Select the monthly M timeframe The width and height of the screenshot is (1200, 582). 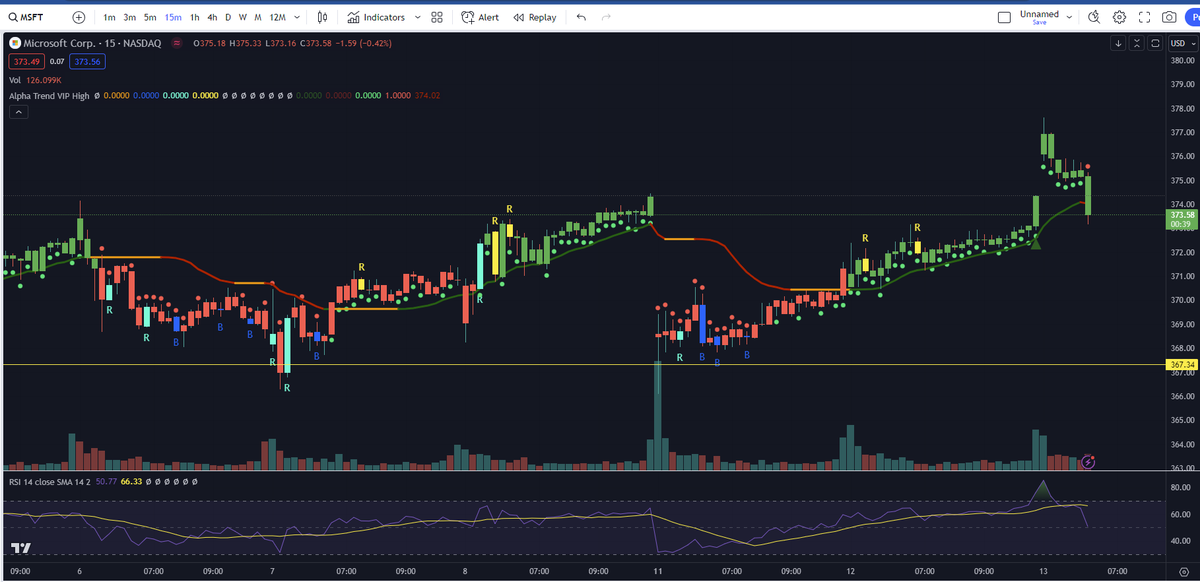[x=258, y=17]
